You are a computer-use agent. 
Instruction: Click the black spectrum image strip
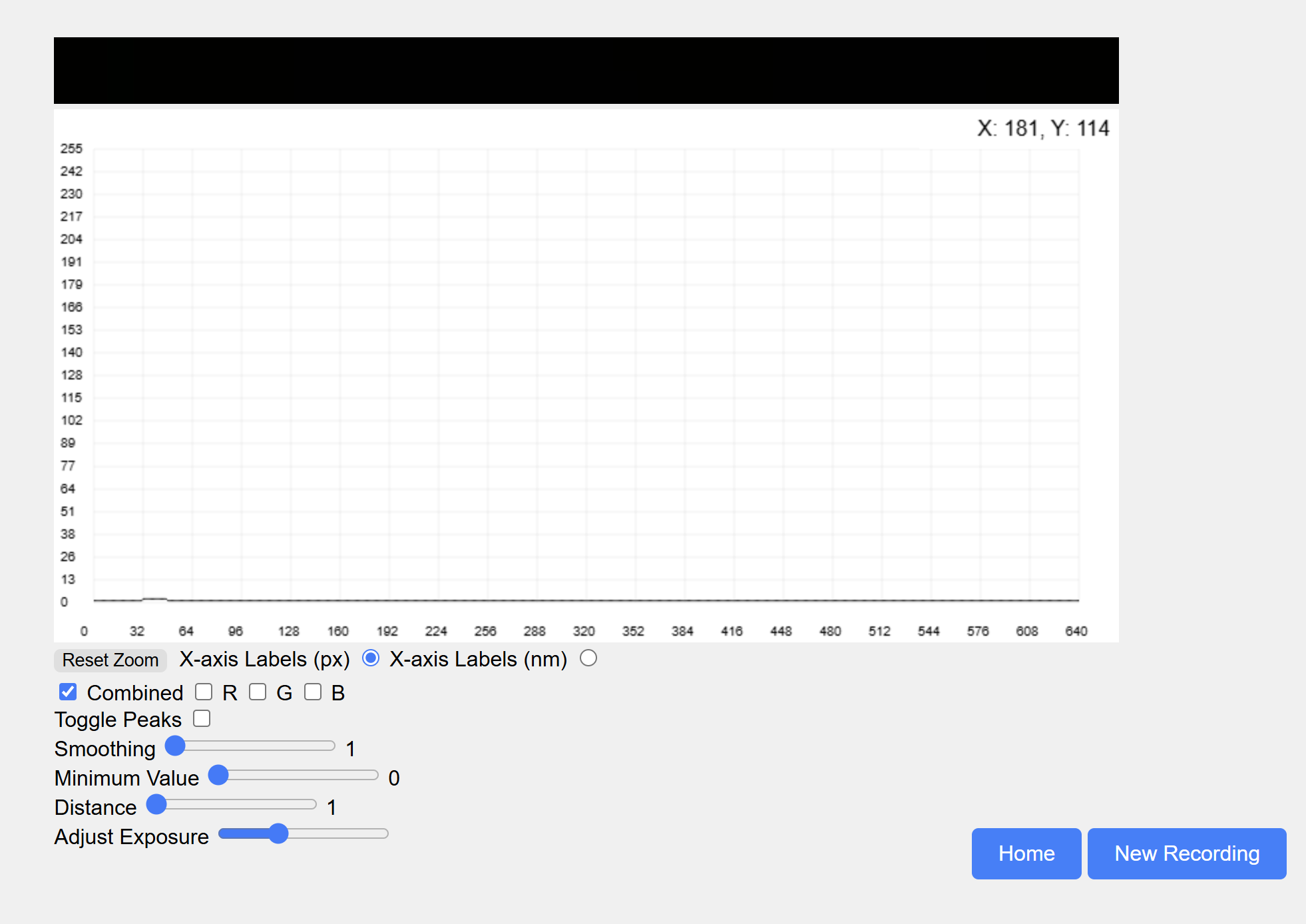pyautogui.click(x=586, y=71)
